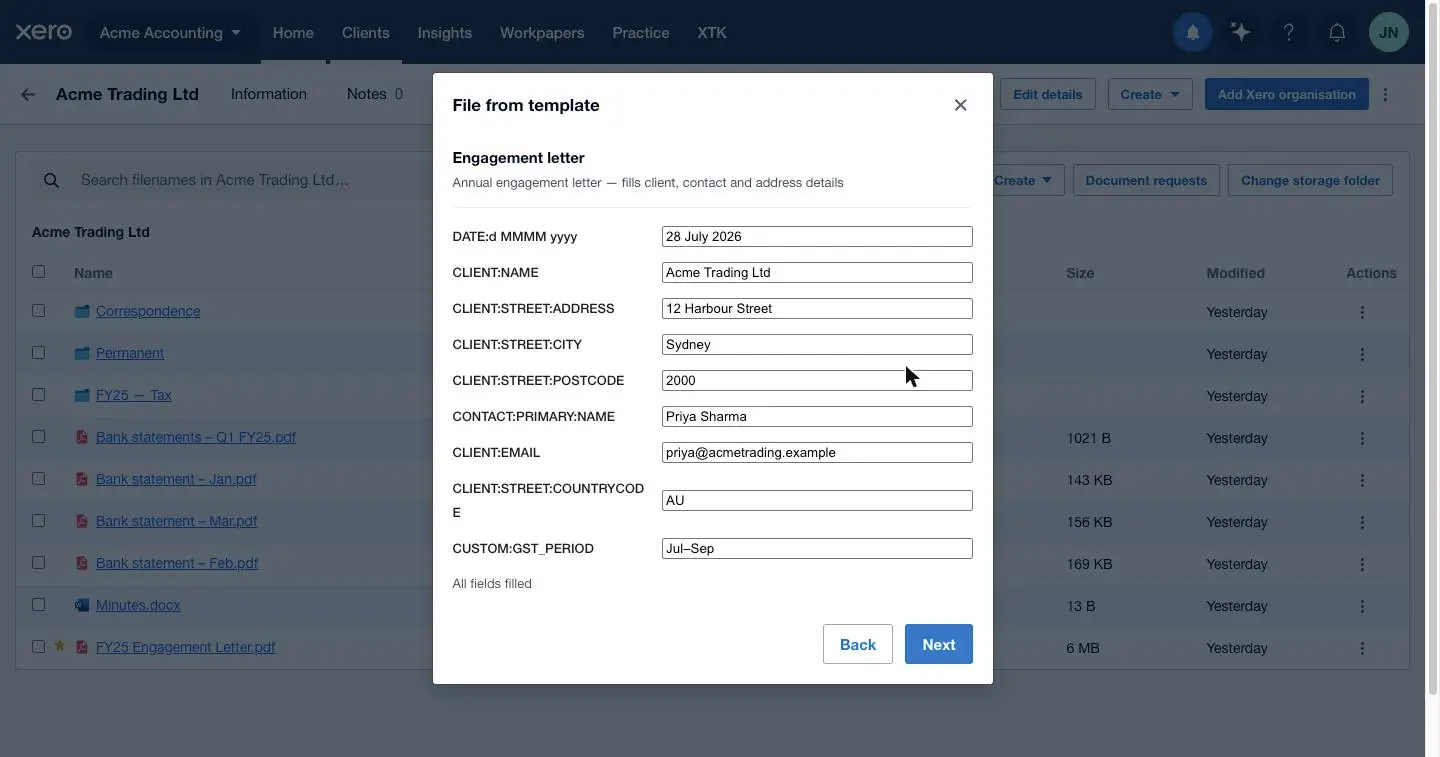This screenshot has height=757, width=1440.
Task: Open actions menu for Bank statements – Q1 FY25.pdf
Action: pos(1362,438)
